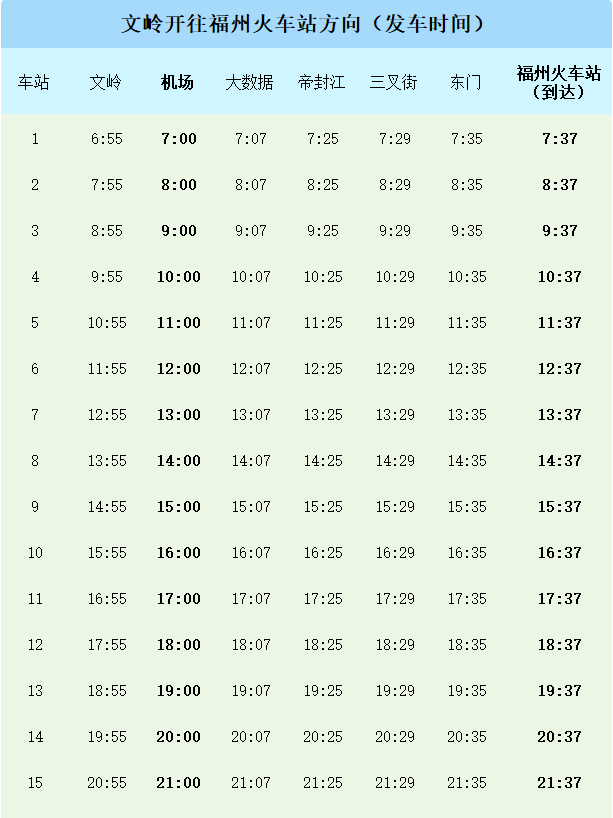Select the 大数据 column header
This screenshot has width=613, height=818.
249,82
